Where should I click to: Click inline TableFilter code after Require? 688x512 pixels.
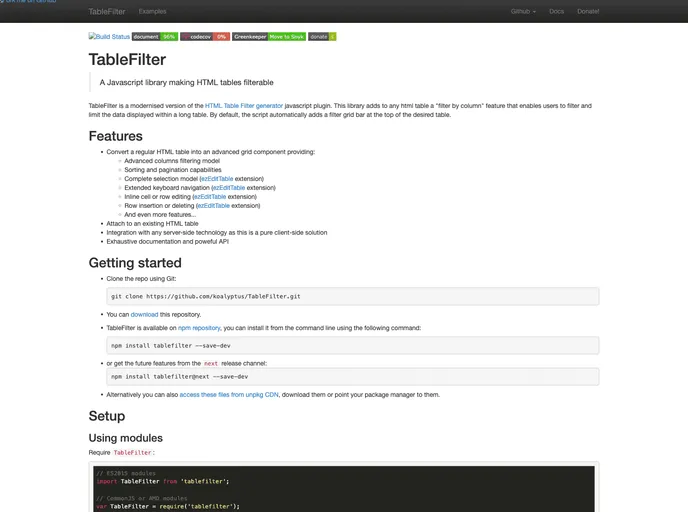coord(133,453)
